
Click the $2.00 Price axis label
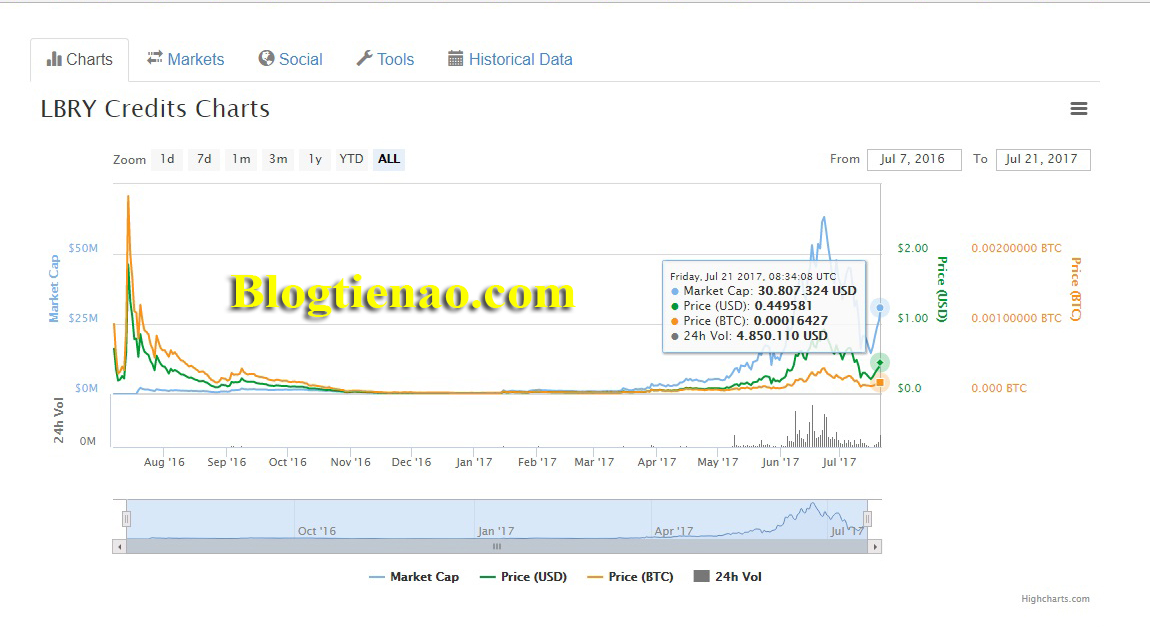pos(913,249)
